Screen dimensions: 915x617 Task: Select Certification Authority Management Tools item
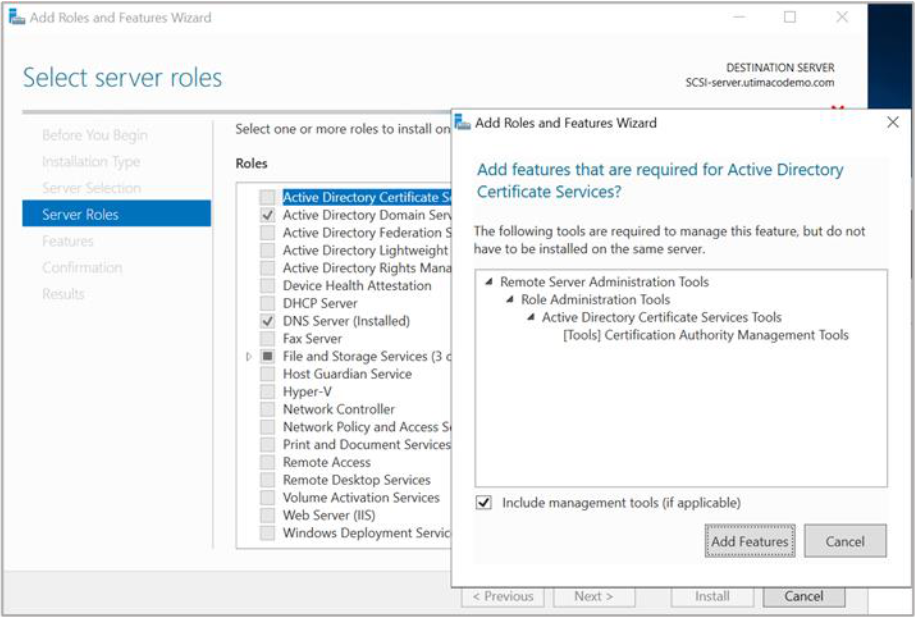(705, 335)
